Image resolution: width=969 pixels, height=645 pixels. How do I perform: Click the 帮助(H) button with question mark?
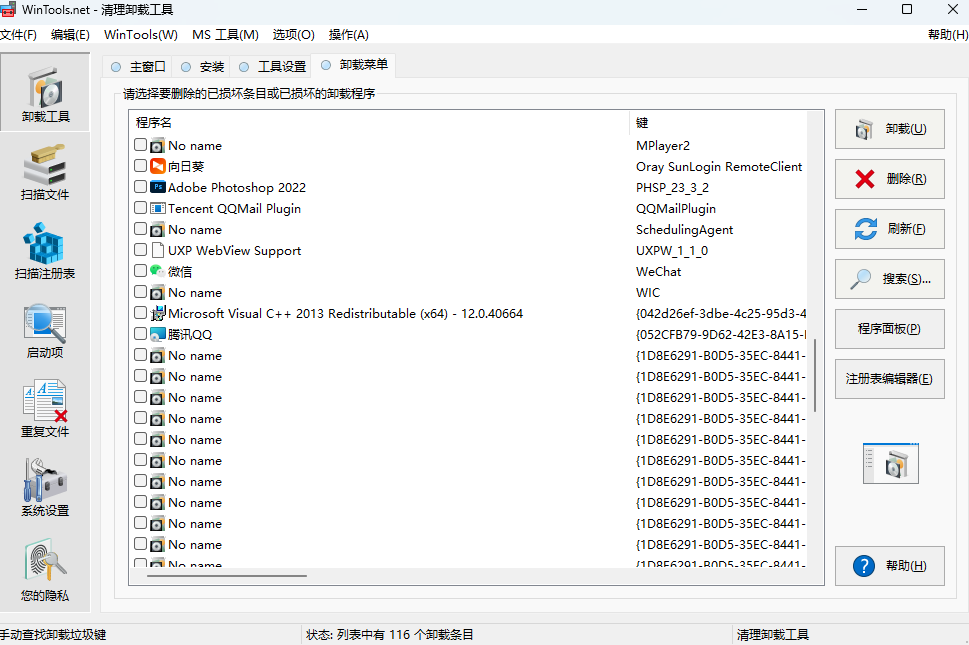pyautogui.click(x=890, y=566)
